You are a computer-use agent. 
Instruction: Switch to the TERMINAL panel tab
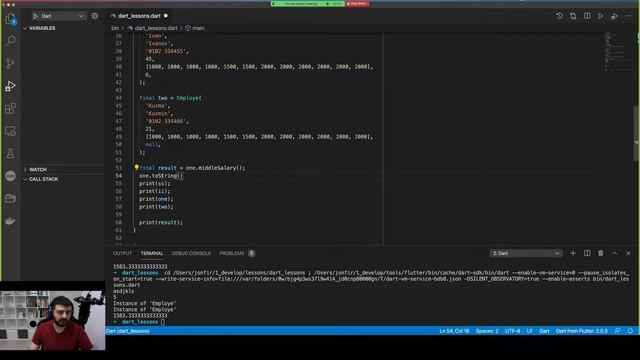point(152,253)
